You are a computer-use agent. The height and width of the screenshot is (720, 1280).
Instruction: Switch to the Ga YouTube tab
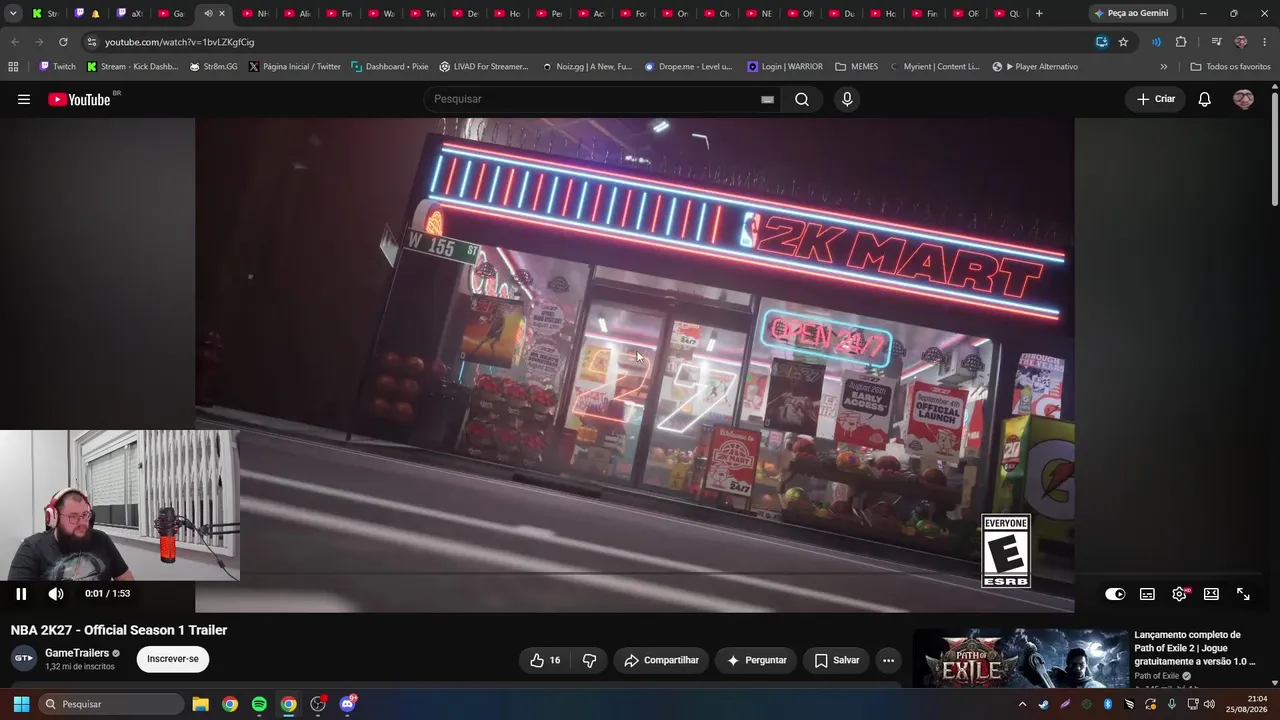172,13
